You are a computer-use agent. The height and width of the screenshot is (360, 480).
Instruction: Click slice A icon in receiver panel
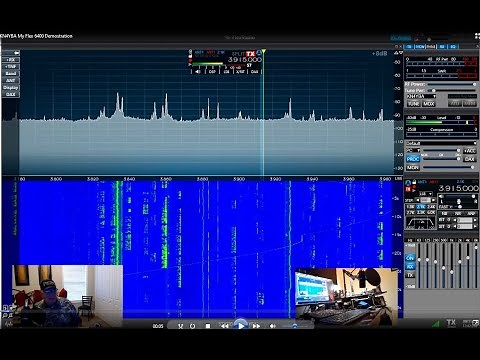408,183
